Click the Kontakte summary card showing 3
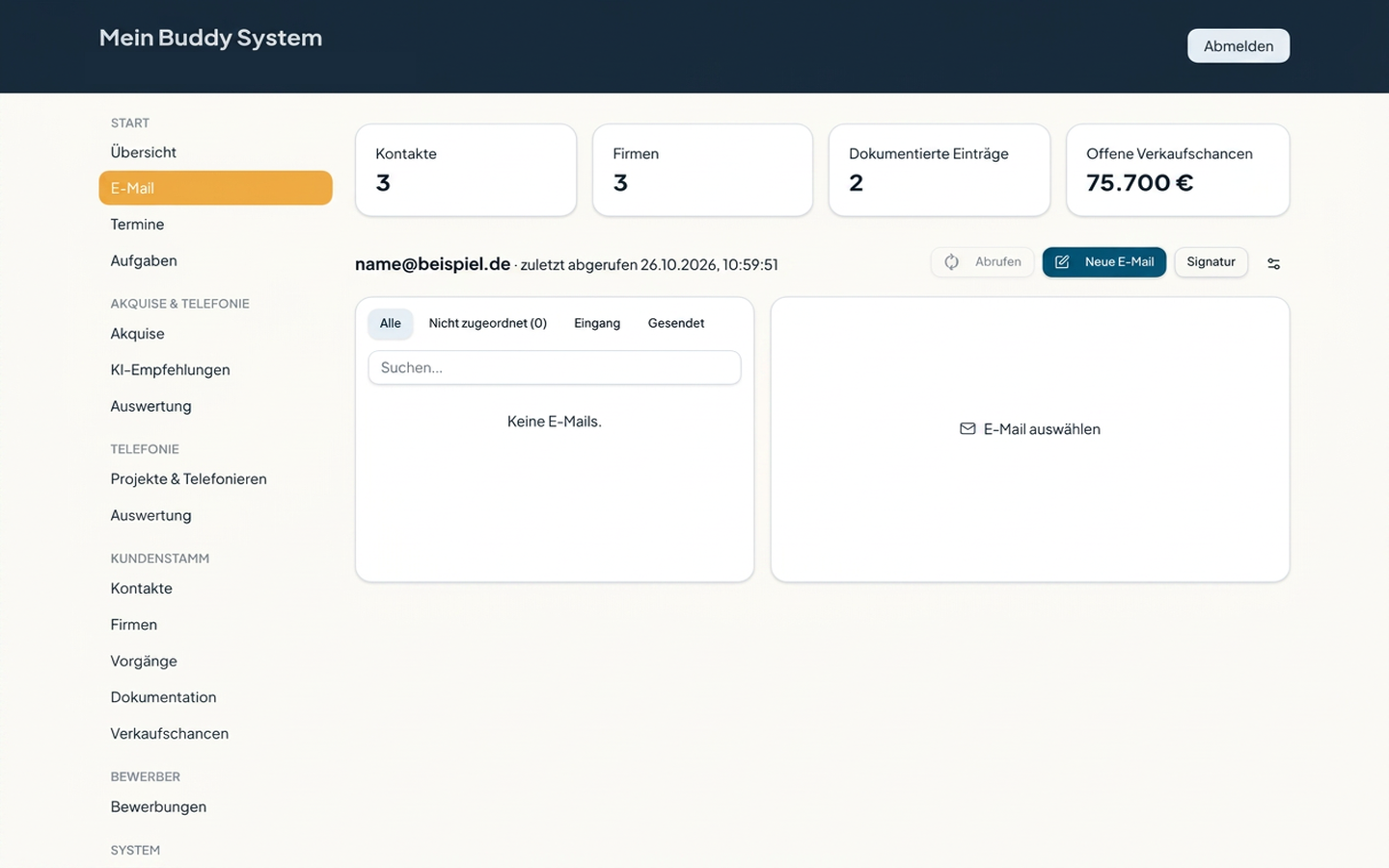This screenshot has height=868, width=1389. click(466, 170)
